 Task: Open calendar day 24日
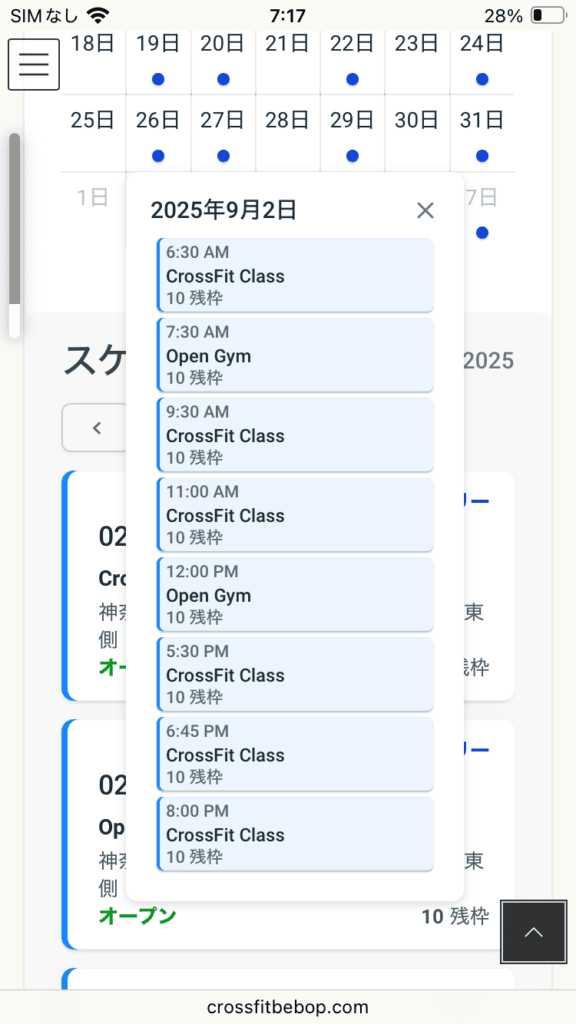tap(482, 60)
